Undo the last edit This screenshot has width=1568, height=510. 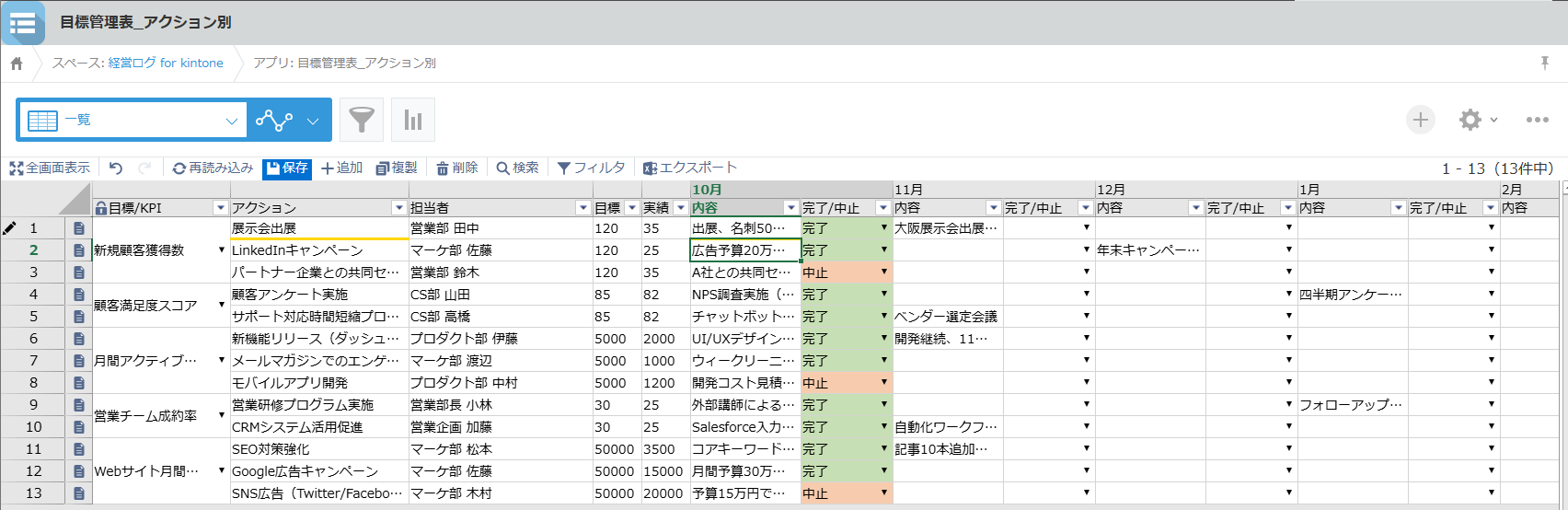116,168
